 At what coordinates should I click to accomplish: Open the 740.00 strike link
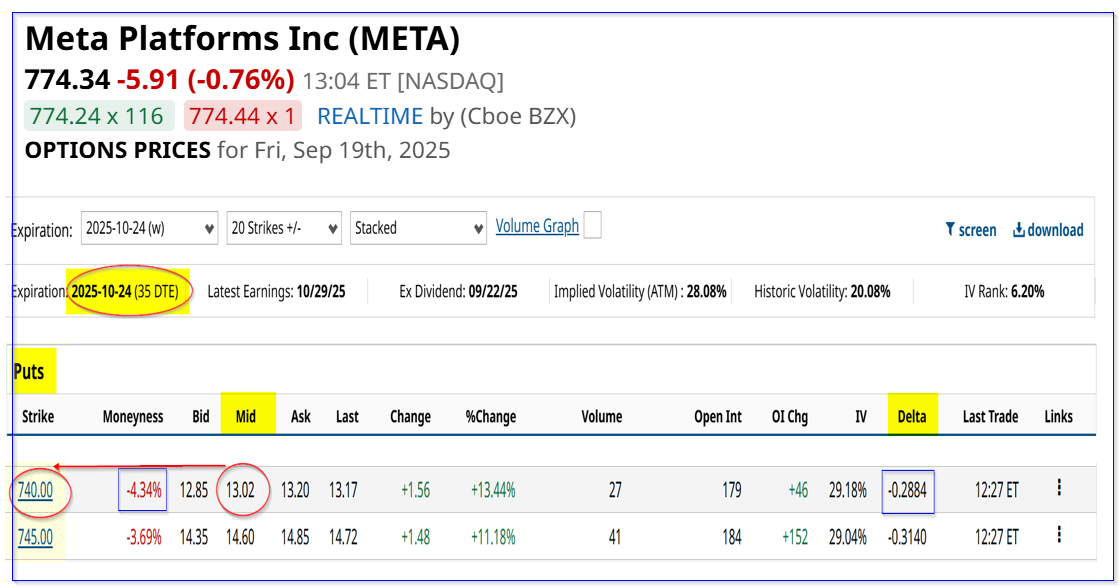[x=35, y=490]
